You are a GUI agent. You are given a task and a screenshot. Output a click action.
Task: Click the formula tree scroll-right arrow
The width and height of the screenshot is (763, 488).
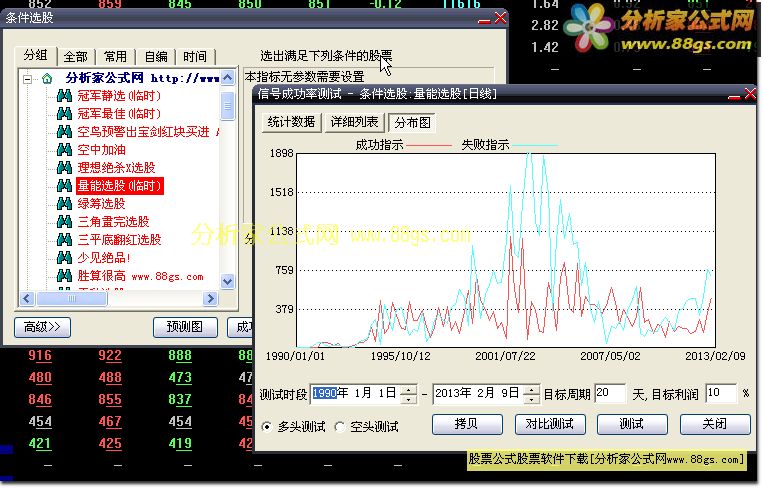pos(210,298)
